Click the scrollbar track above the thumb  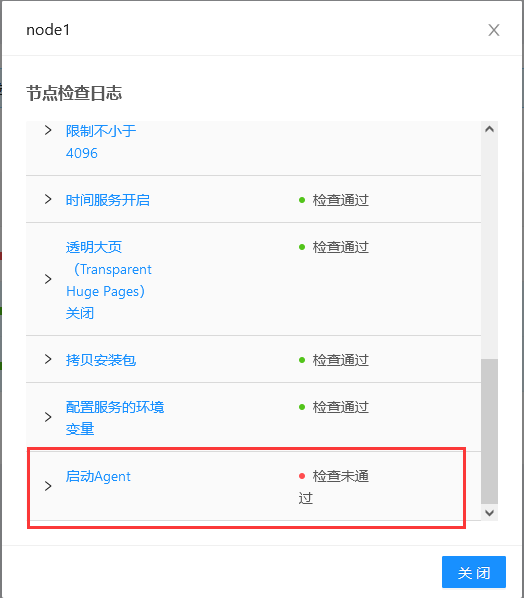[489, 248]
